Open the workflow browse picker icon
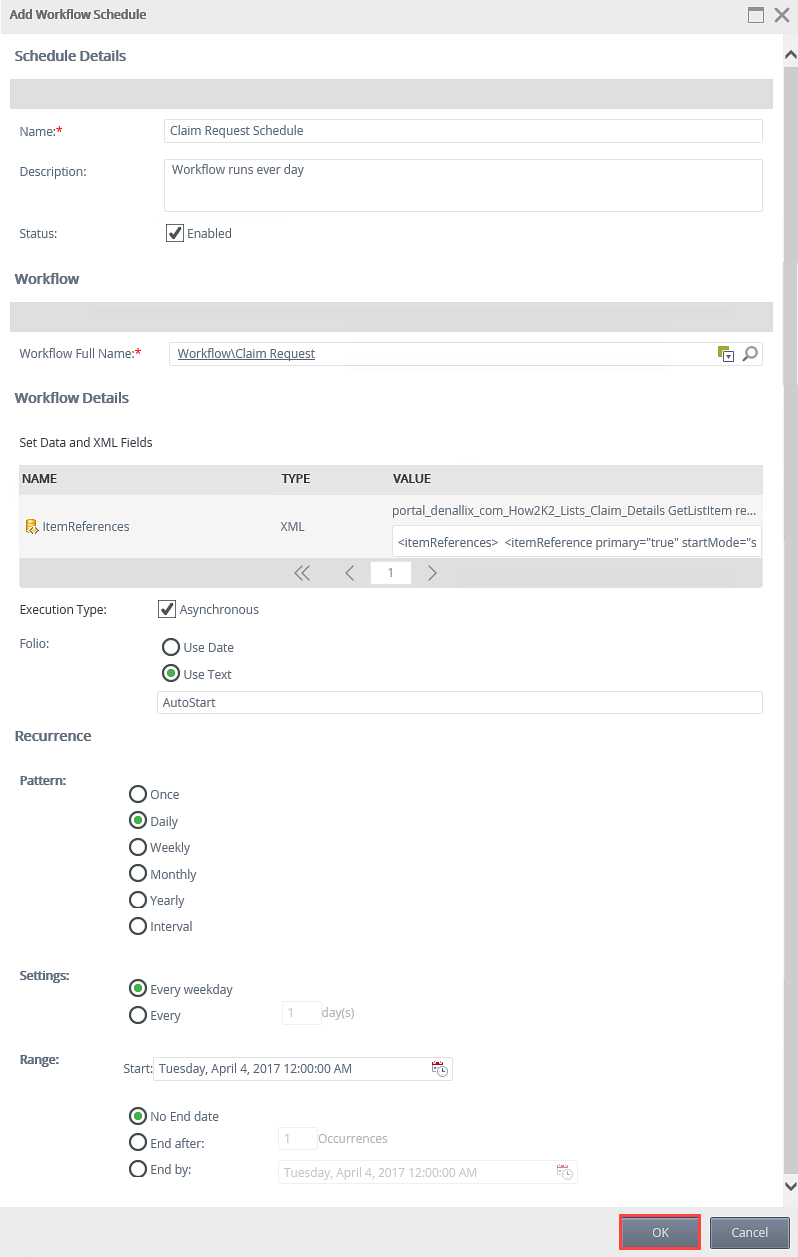 pyautogui.click(x=726, y=354)
